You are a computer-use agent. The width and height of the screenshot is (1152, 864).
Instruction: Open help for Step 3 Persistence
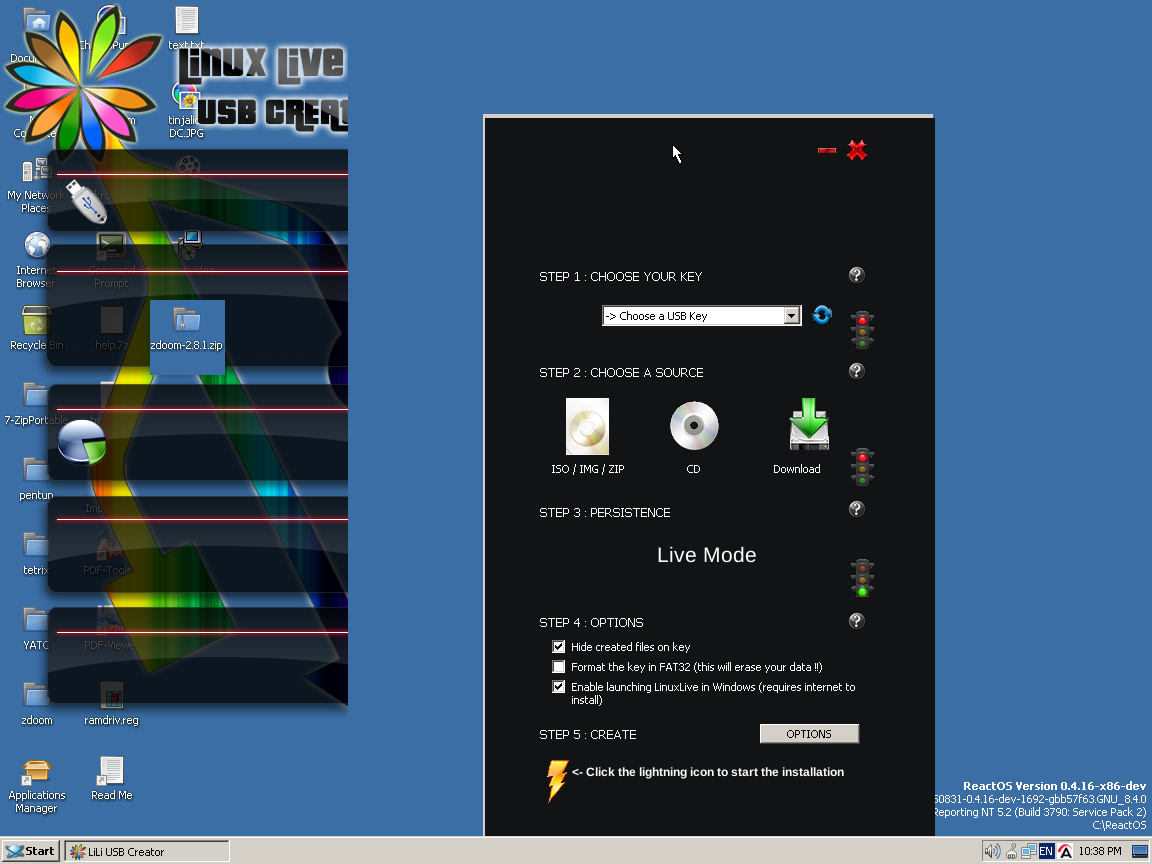[x=856, y=509]
